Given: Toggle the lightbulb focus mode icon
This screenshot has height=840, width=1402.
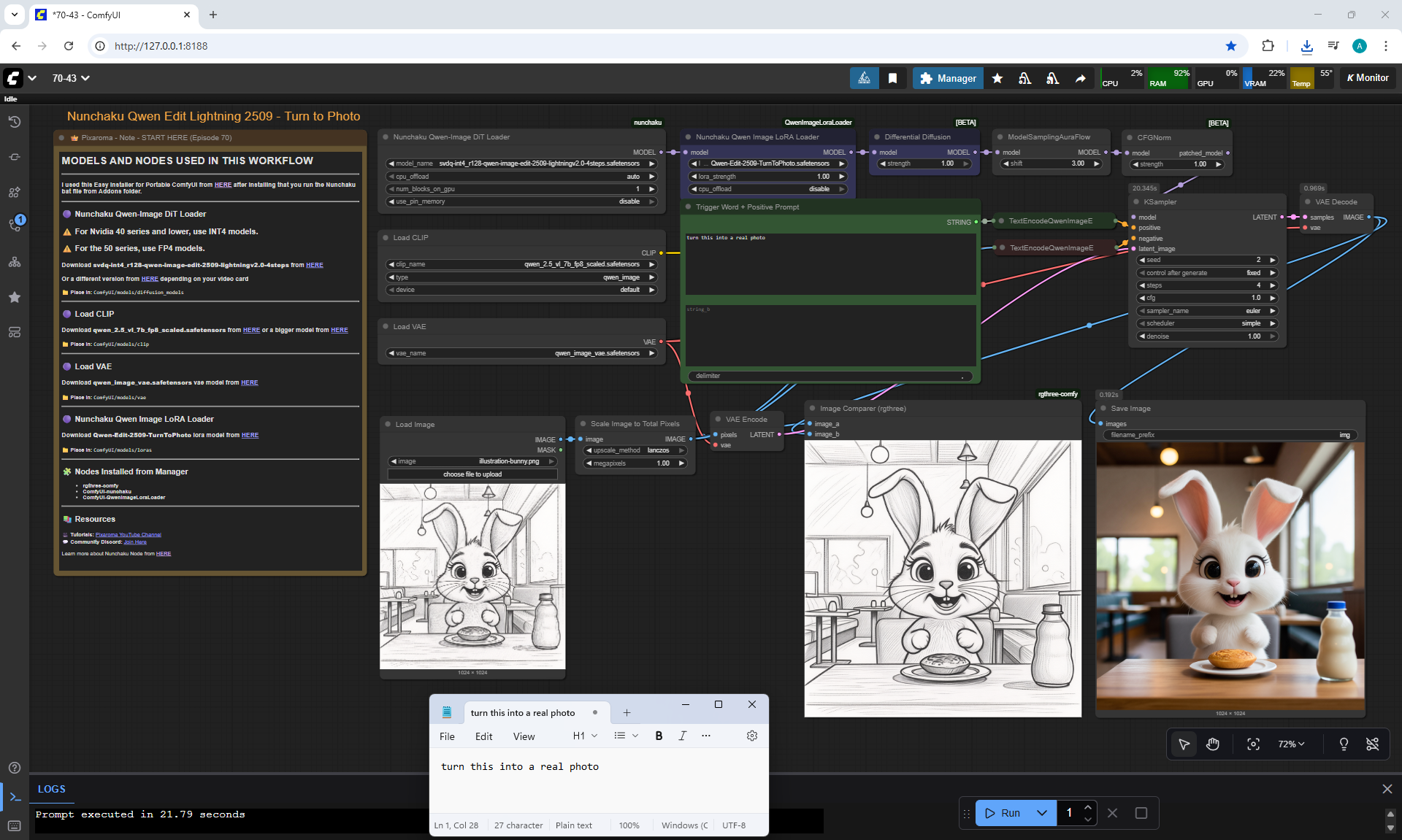Looking at the screenshot, I should pos(1344,744).
